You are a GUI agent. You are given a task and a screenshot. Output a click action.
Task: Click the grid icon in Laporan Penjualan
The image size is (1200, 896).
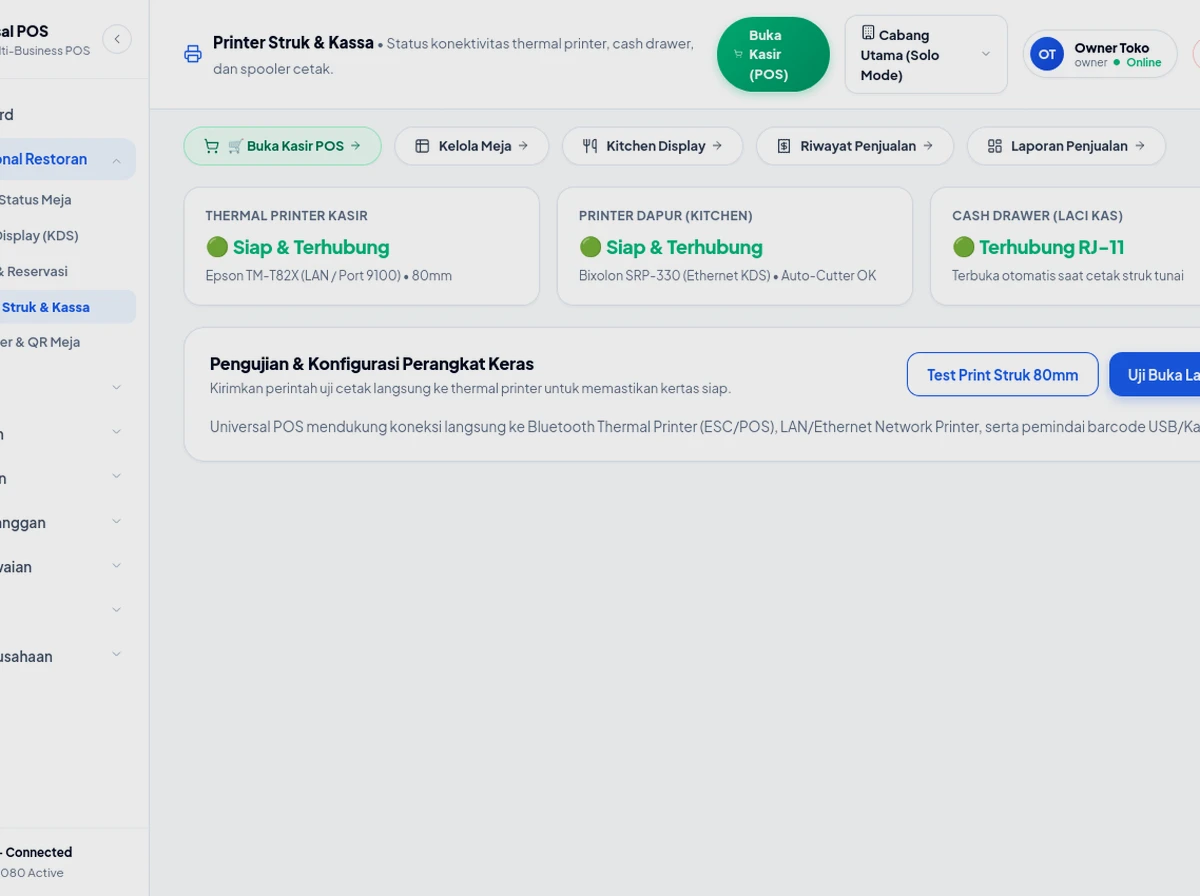pos(995,146)
